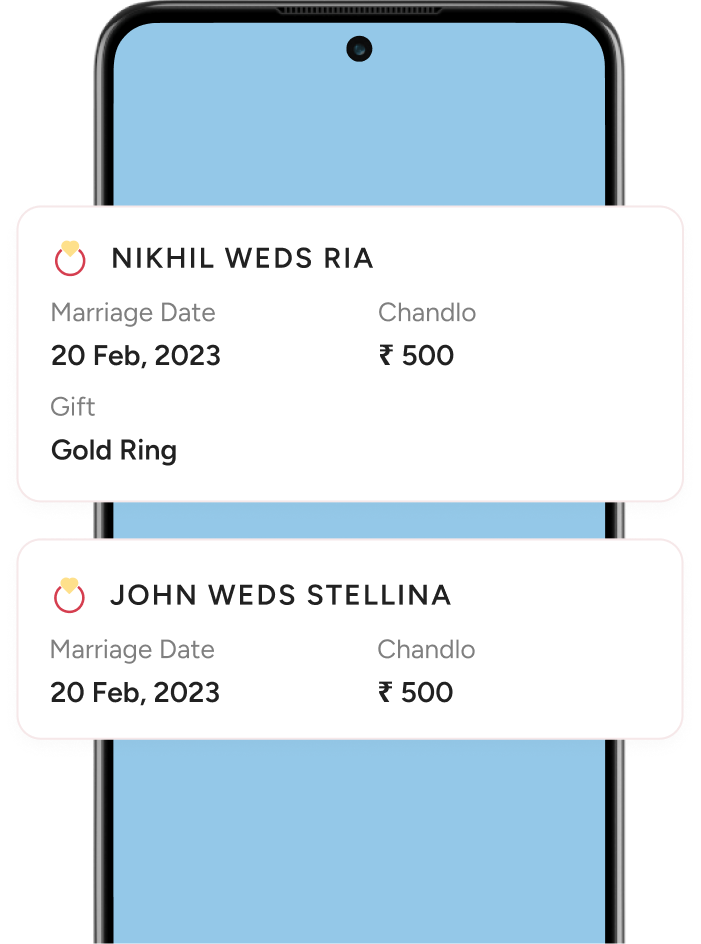Click the Gift label
Image resolution: width=701 pixels, height=944 pixels.
coord(73,407)
